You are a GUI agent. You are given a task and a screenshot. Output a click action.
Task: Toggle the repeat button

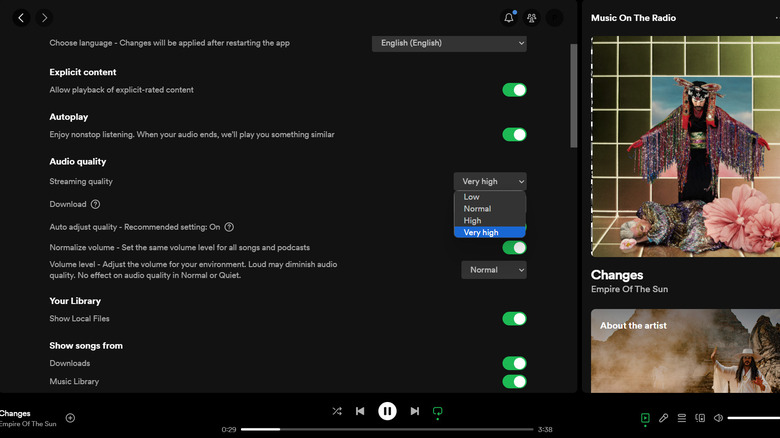click(x=438, y=411)
